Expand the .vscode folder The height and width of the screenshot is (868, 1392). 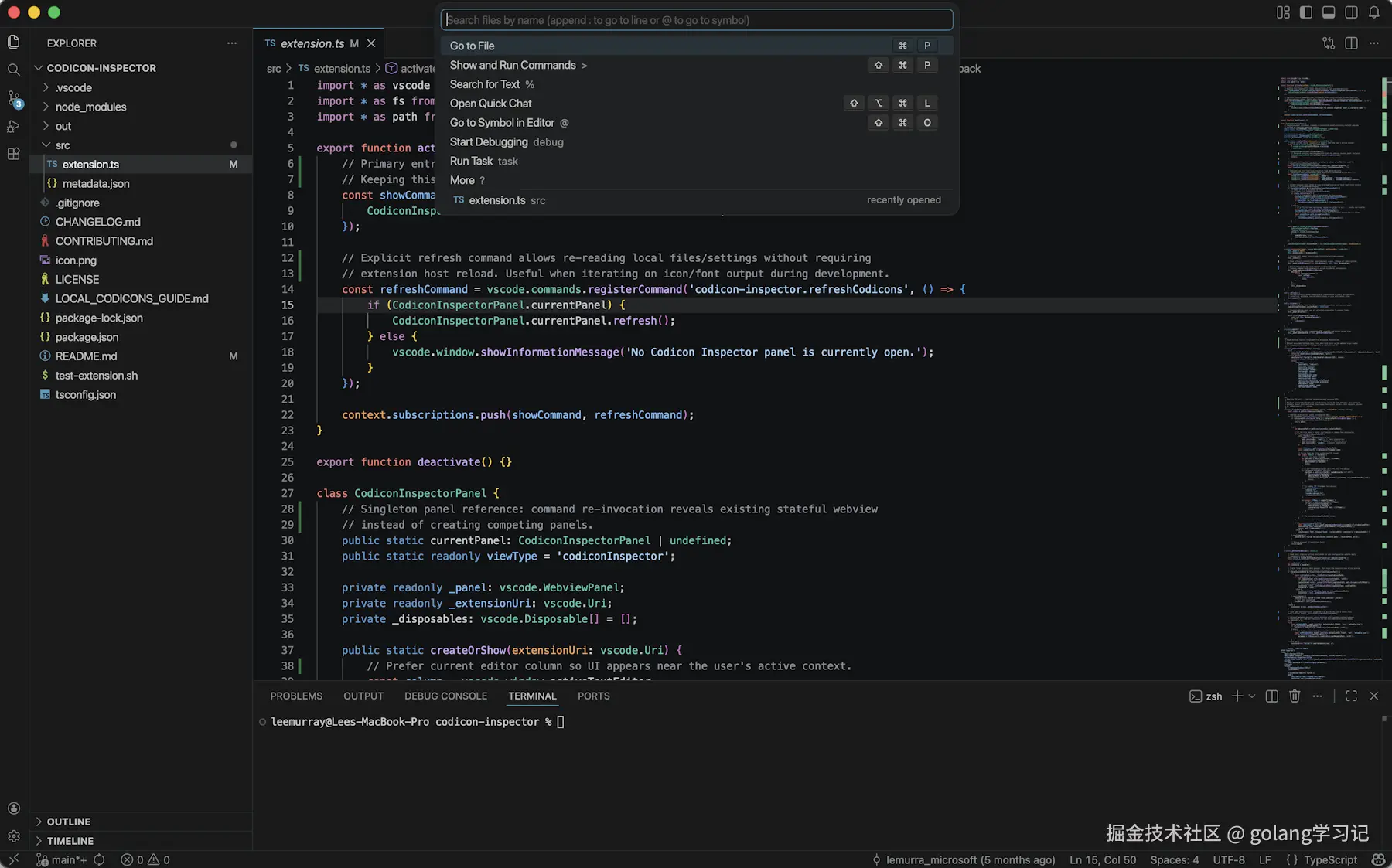(x=141, y=87)
